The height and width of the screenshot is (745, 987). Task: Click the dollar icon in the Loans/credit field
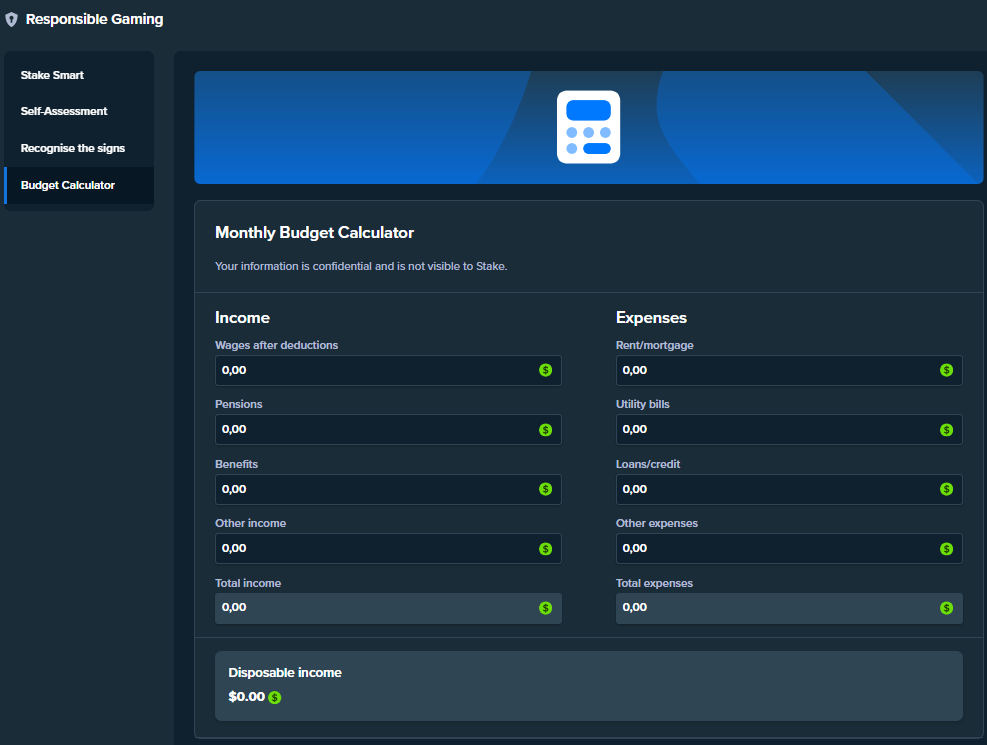946,489
